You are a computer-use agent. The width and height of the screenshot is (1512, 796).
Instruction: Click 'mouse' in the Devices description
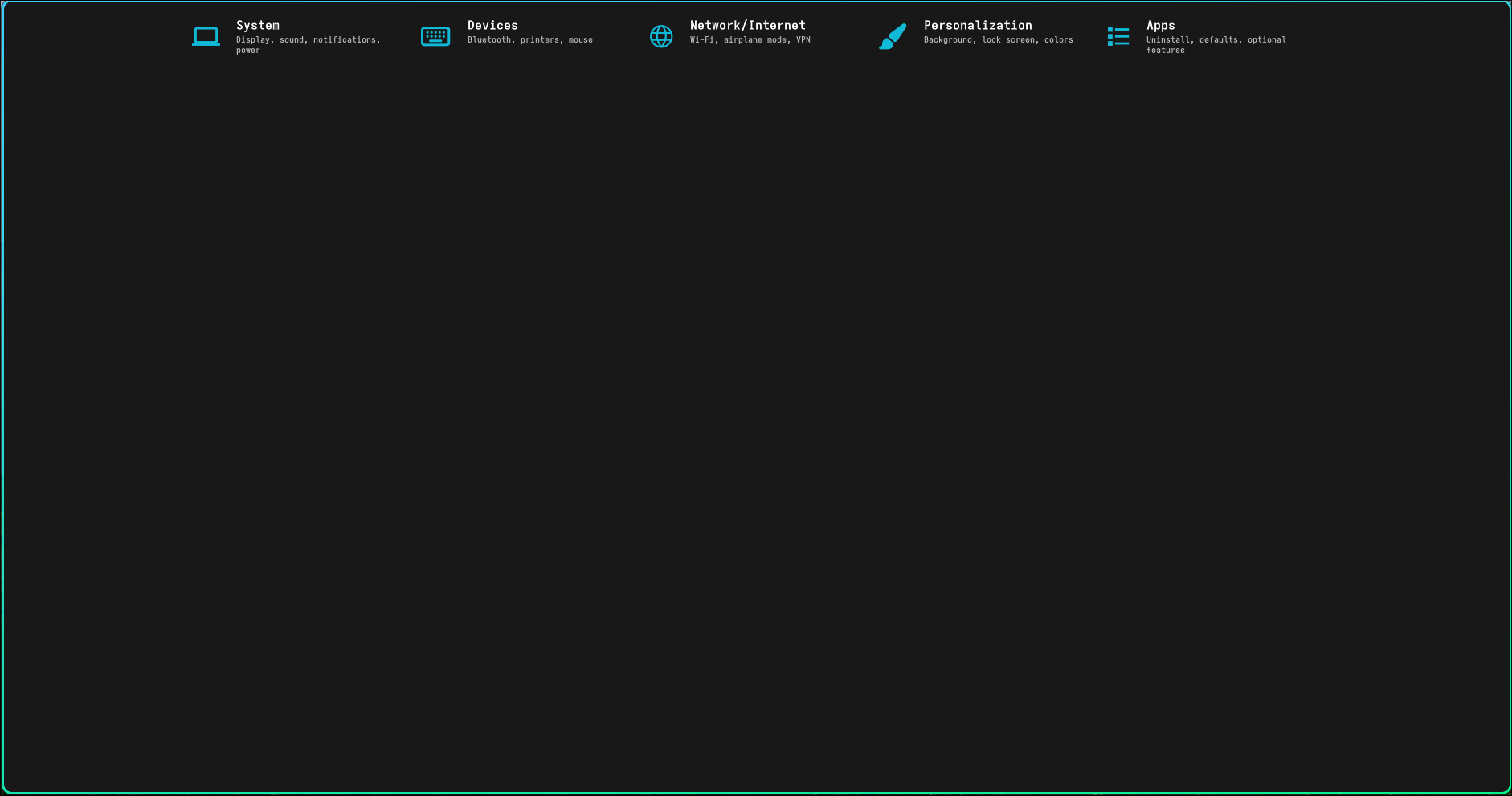point(580,40)
